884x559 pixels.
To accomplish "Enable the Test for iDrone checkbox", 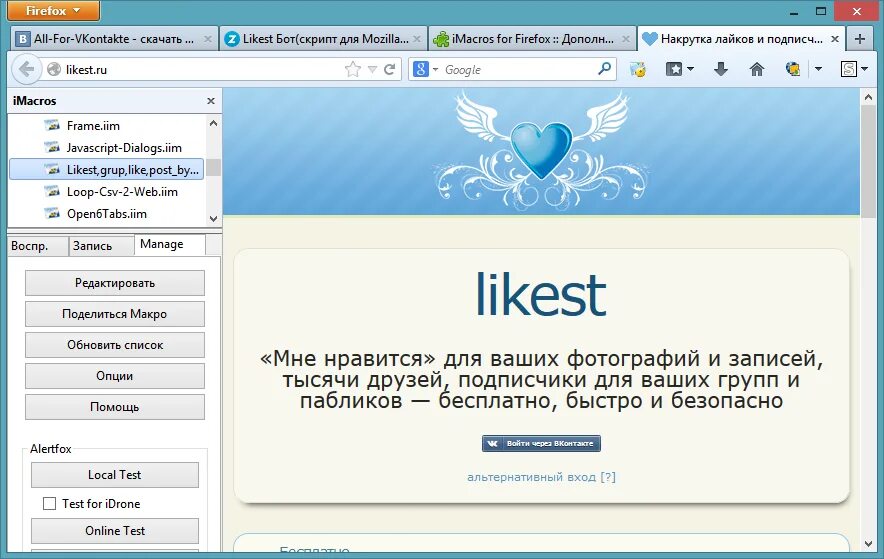I will pos(50,503).
